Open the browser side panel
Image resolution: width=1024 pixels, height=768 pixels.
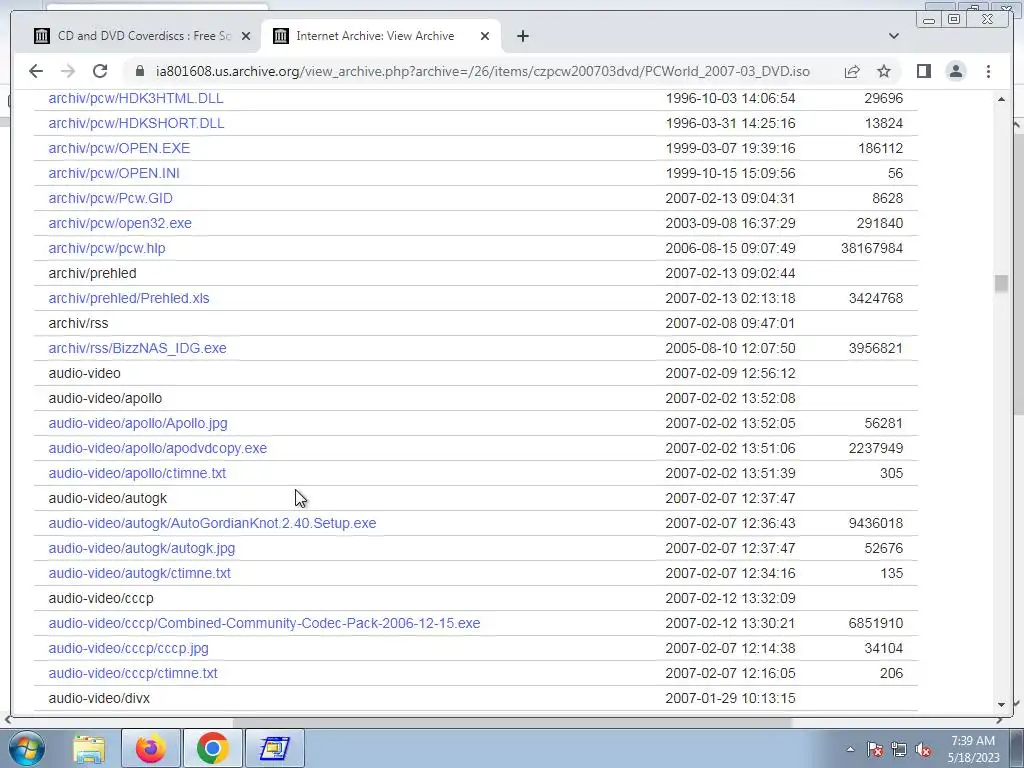[923, 71]
